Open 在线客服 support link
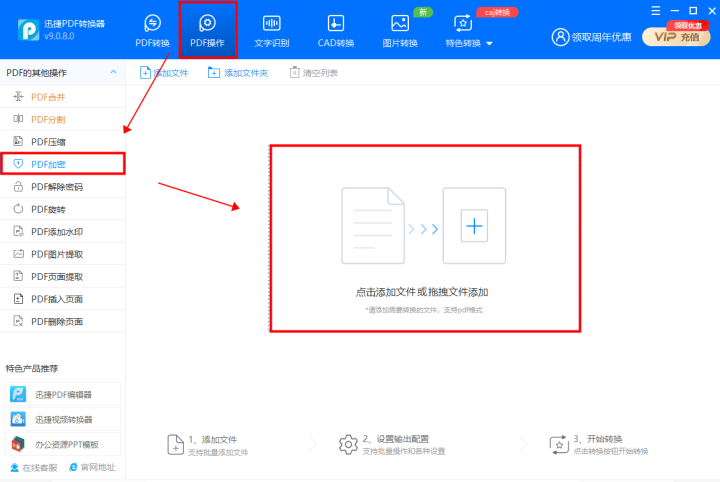 [x=34, y=468]
